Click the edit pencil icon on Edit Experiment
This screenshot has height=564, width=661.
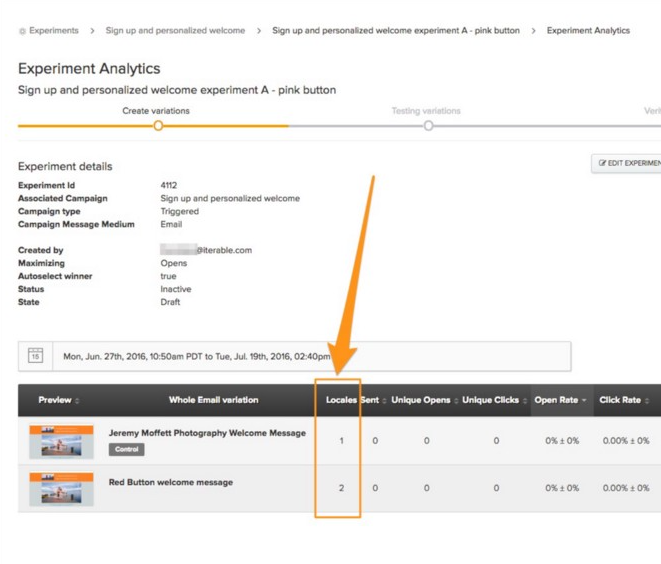[602, 163]
